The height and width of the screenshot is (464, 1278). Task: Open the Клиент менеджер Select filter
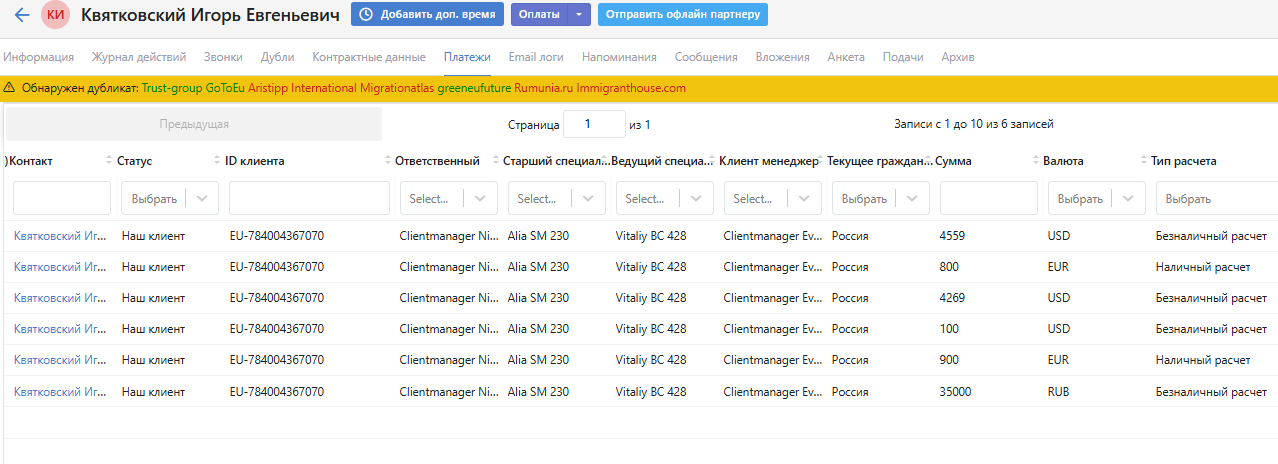pos(772,198)
